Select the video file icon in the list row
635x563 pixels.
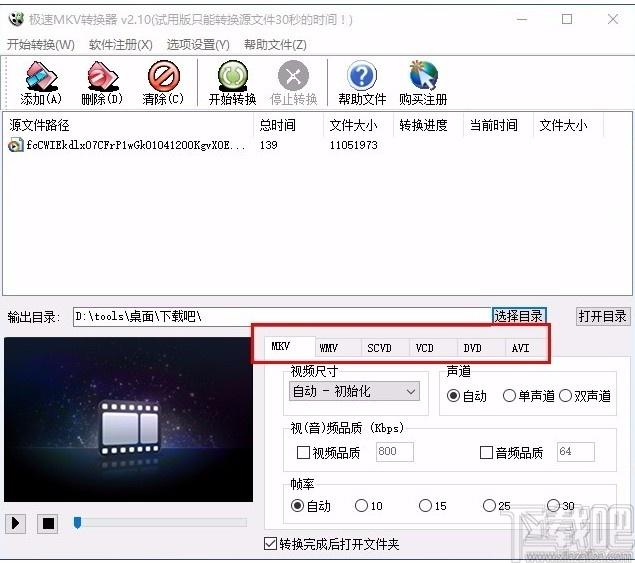point(15,145)
